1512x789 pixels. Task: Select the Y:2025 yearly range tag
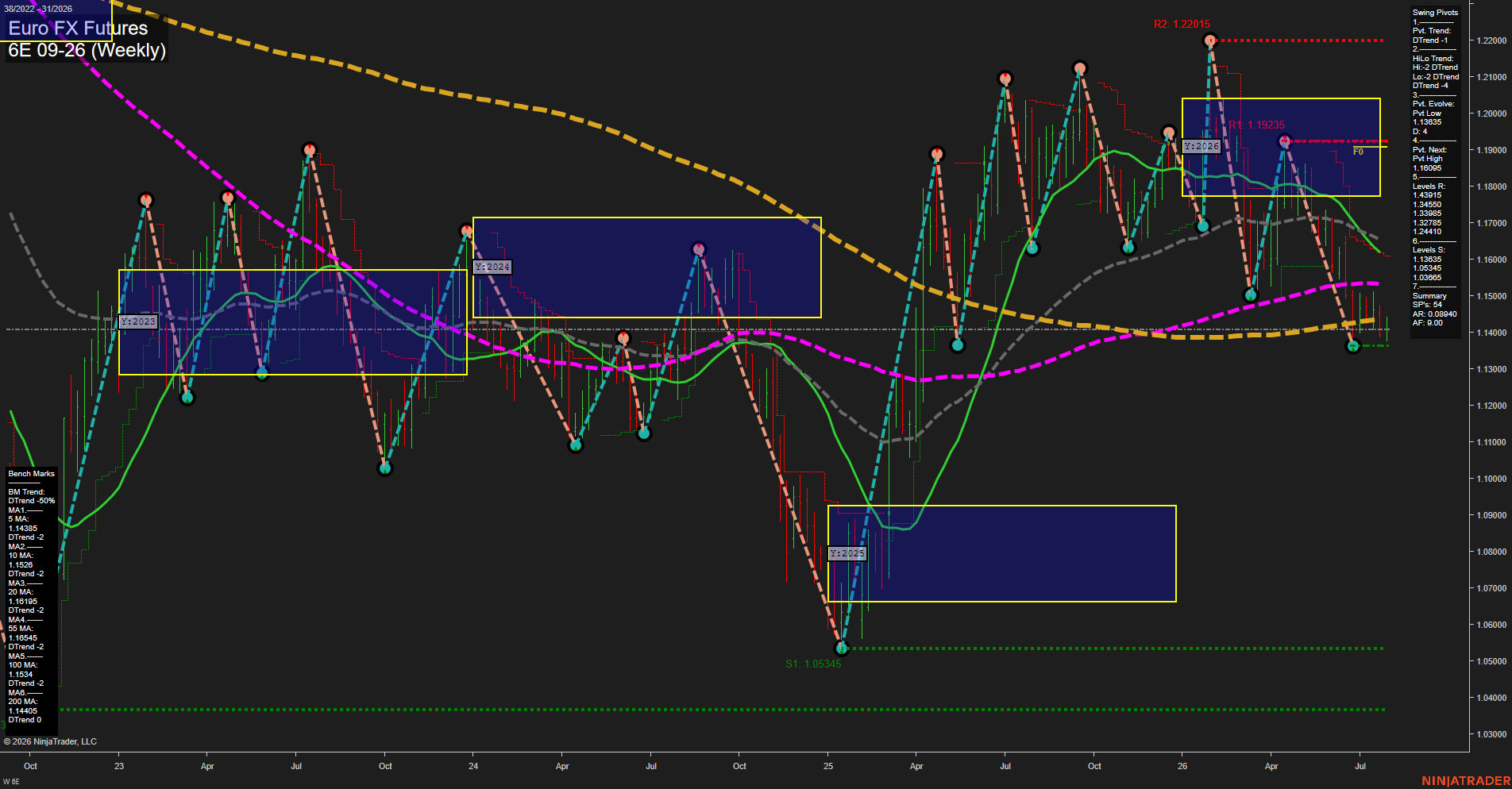(x=847, y=553)
